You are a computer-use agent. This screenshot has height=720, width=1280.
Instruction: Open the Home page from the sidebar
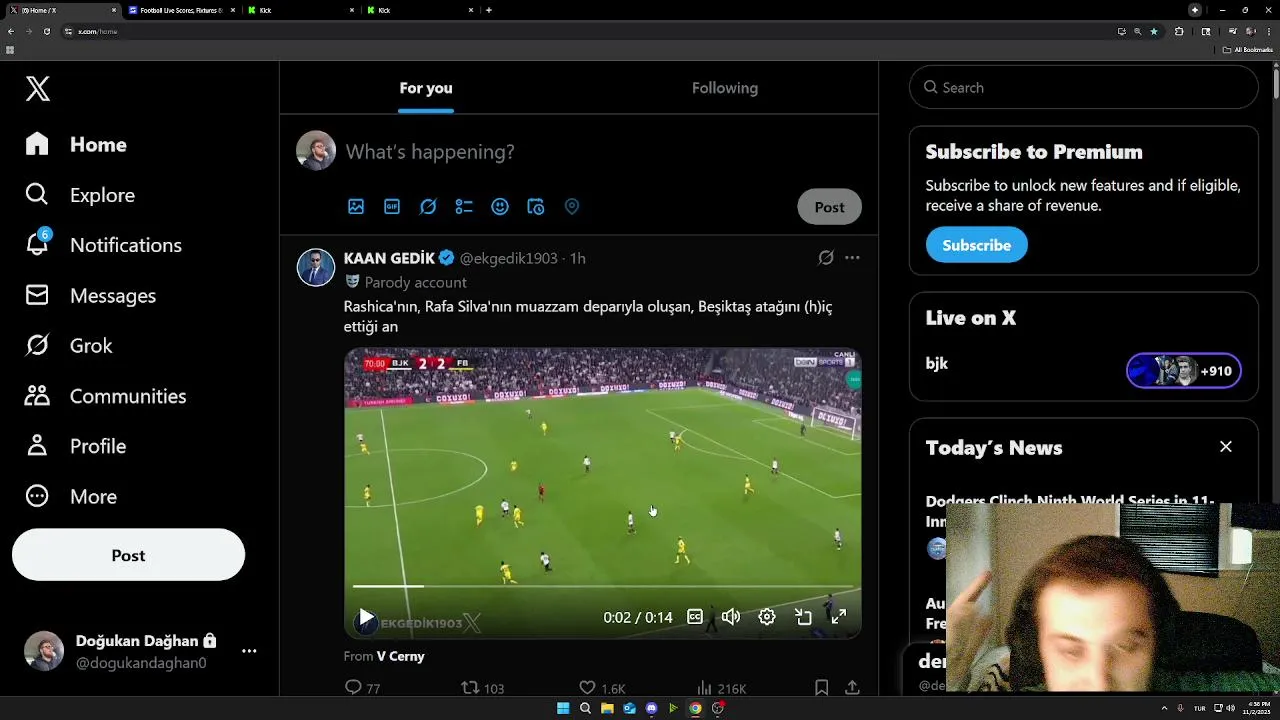[76, 145]
